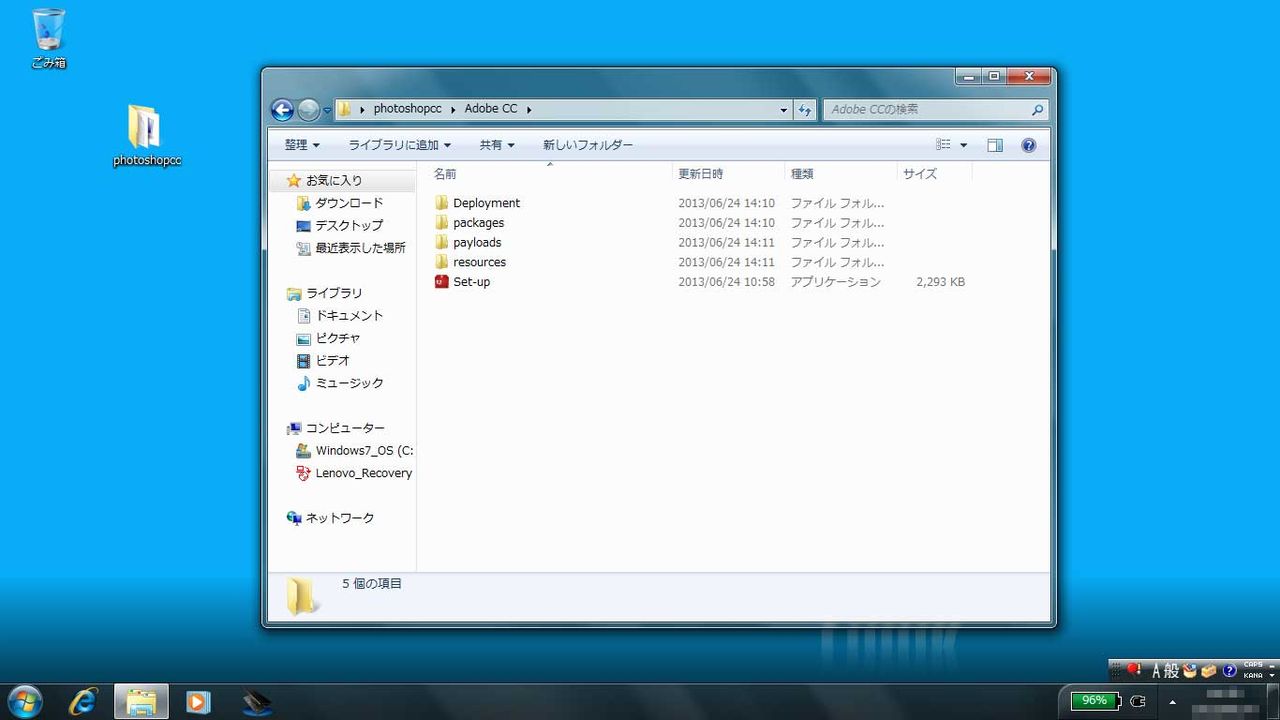Go back with the Explorer back arrow

coord(282,110)
